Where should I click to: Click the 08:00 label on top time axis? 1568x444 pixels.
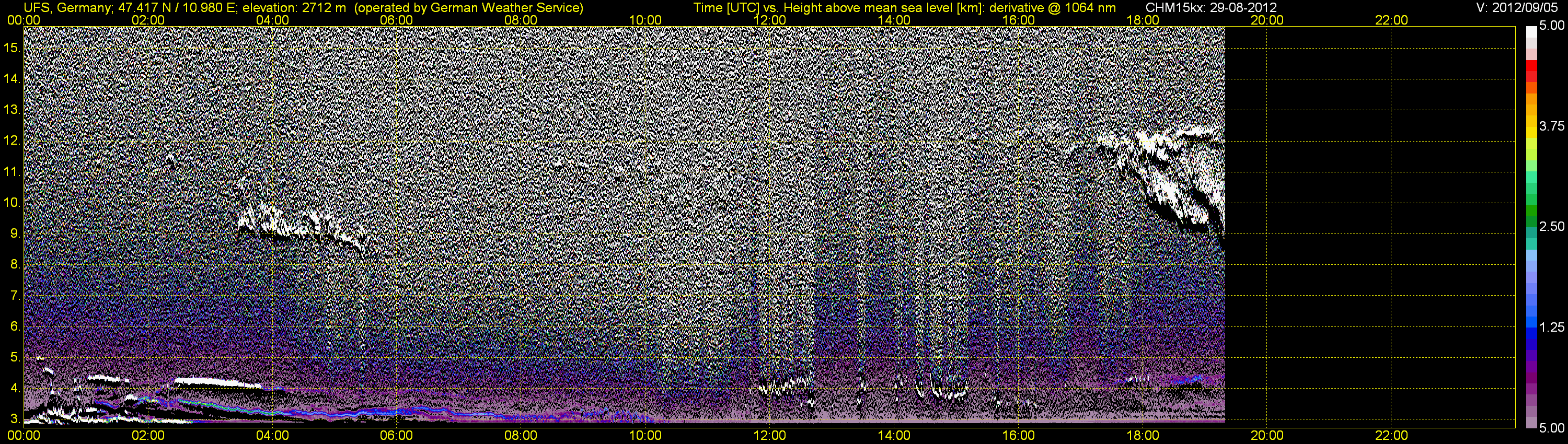[521, 19]
